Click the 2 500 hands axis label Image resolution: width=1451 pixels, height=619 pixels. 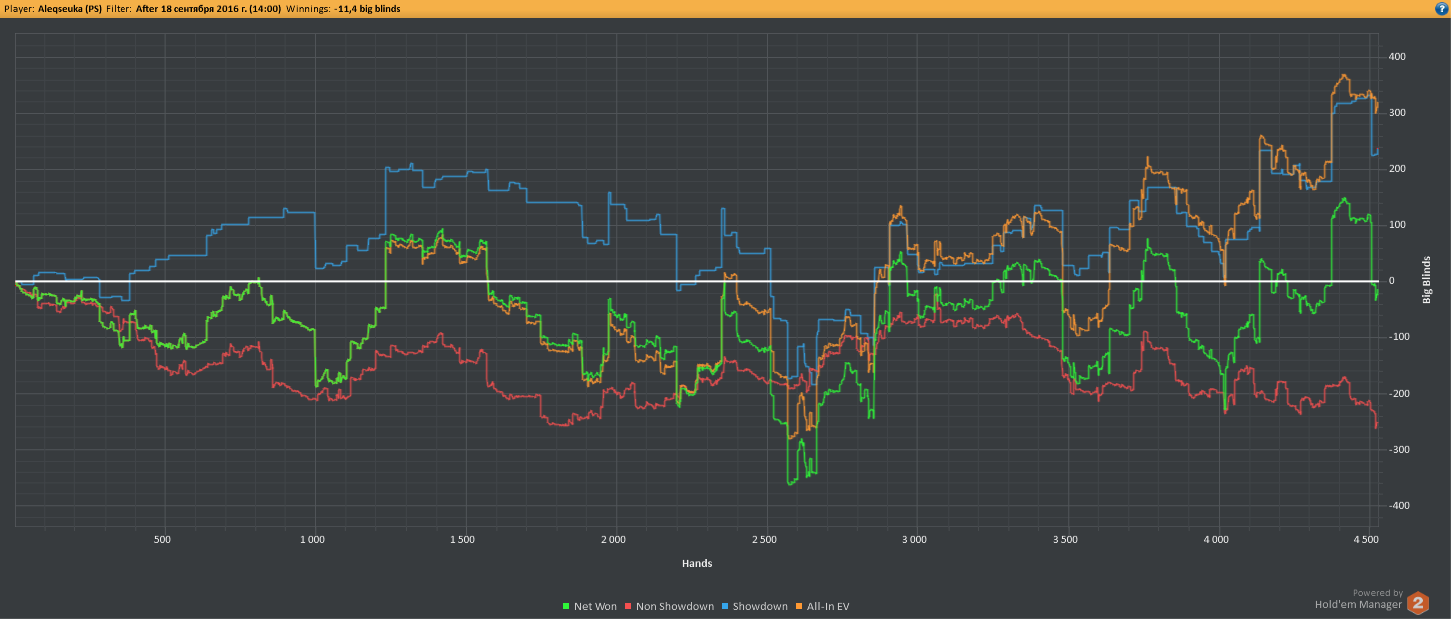[x=764, y=539]
